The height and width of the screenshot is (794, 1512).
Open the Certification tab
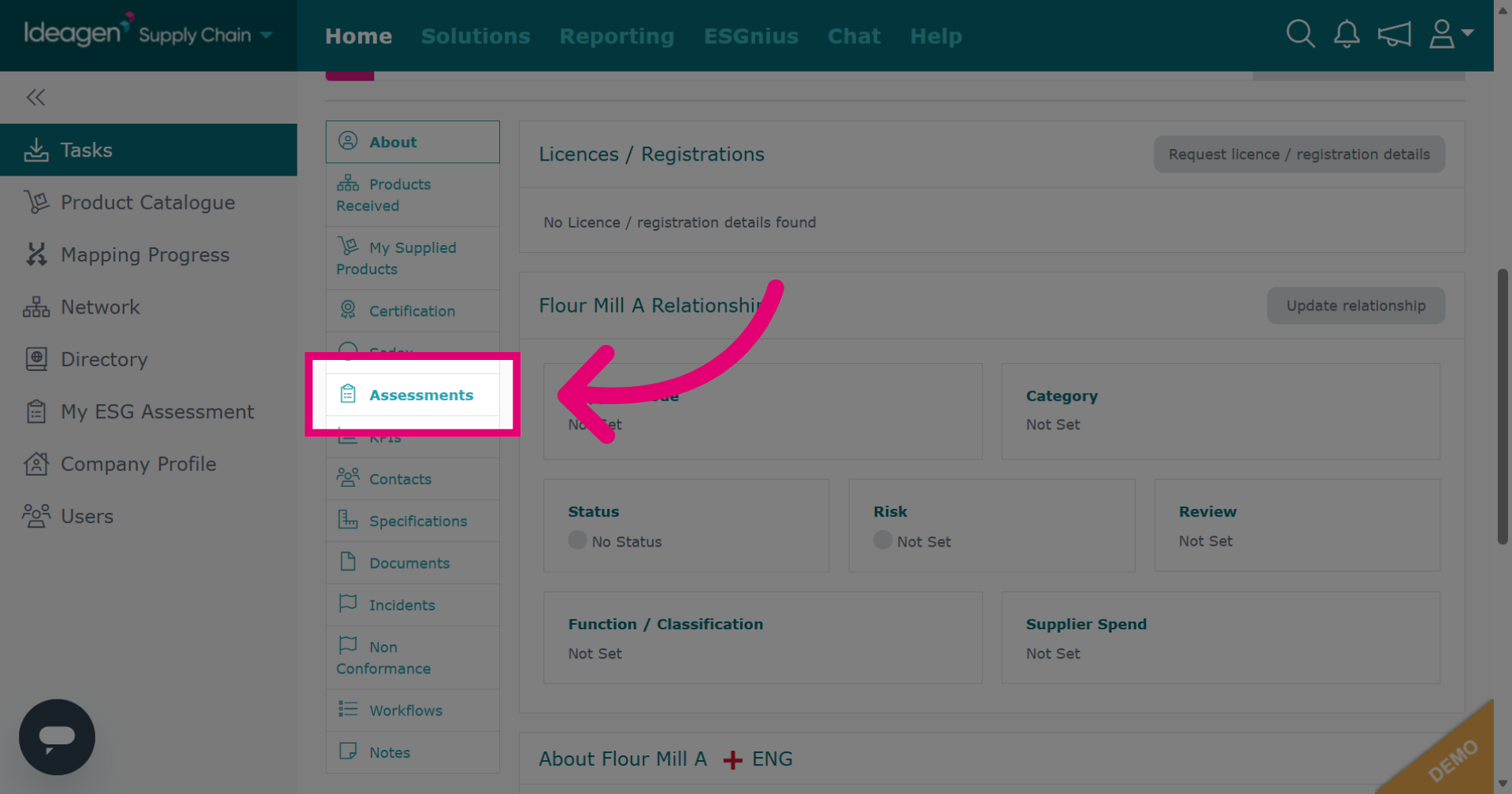[x=413, y=310]
